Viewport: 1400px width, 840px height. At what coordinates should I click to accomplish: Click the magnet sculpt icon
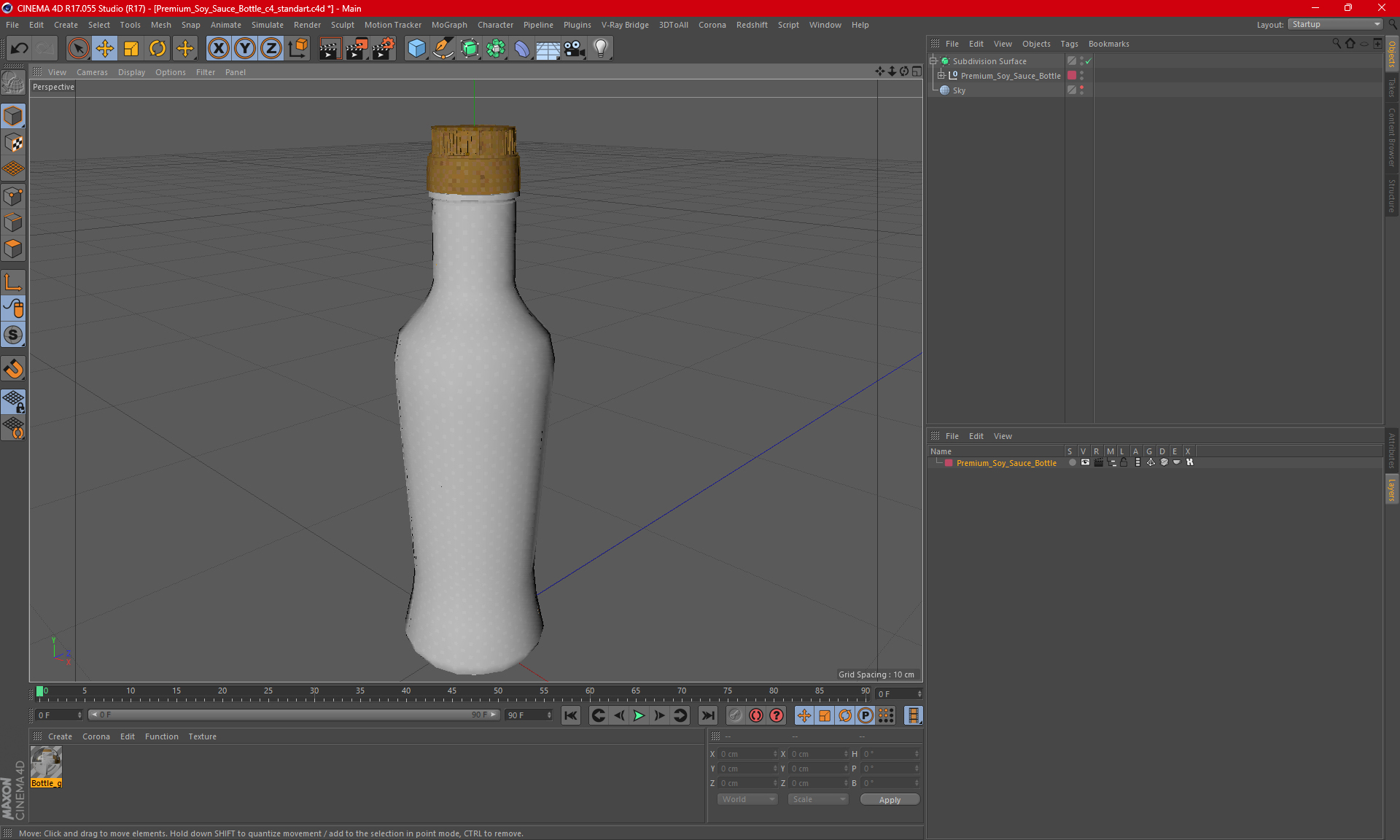click(x=13, y=369)
